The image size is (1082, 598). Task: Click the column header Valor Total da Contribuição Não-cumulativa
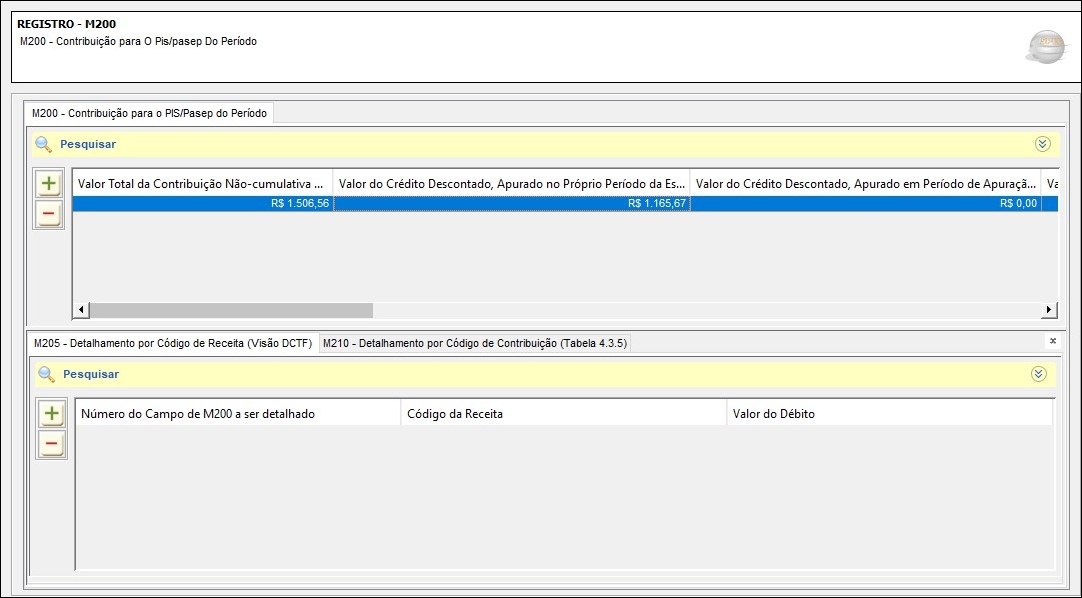point(203,184)
